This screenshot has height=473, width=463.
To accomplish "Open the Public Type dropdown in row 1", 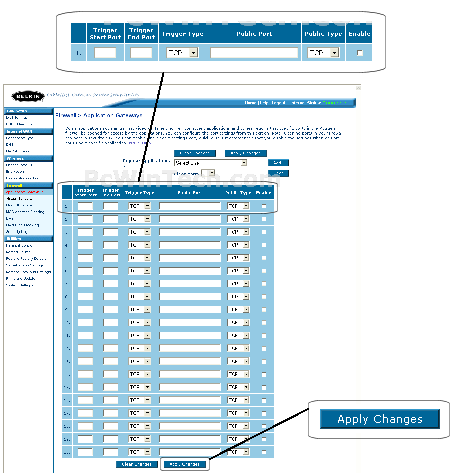I will (x=238, y=206).
